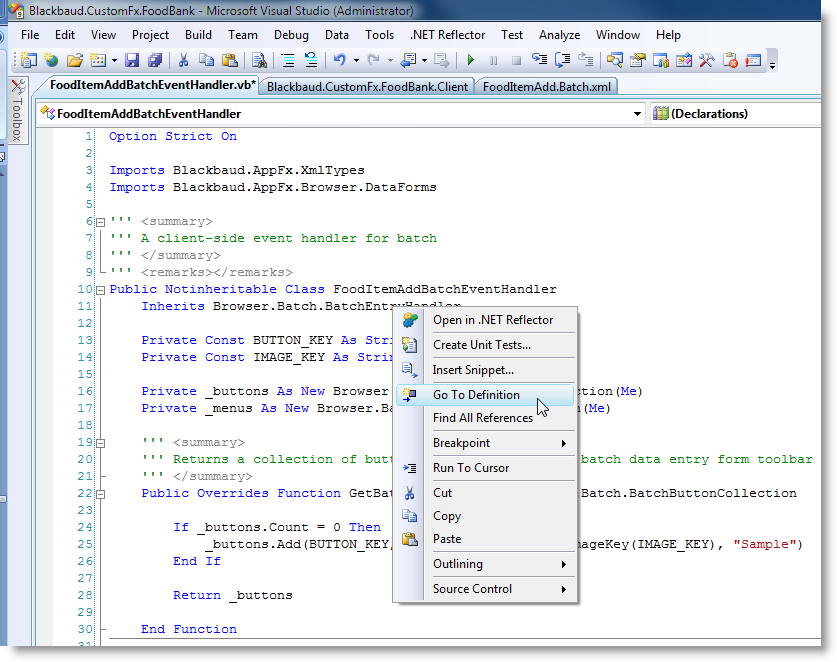Save the current file with floppy icon
Image resolution: width=837 pixels, height=662 pixels.
(x=132, y=60)
